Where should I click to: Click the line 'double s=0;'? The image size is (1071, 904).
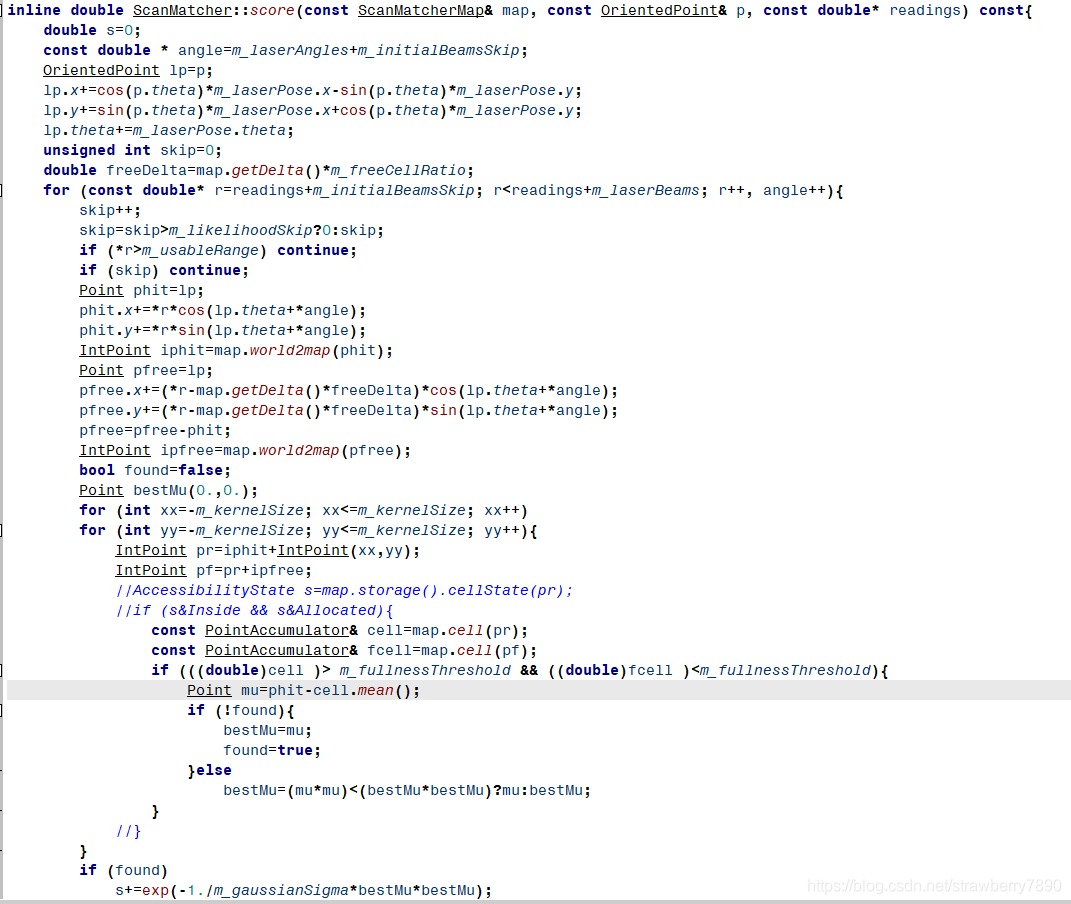(92, 30)
